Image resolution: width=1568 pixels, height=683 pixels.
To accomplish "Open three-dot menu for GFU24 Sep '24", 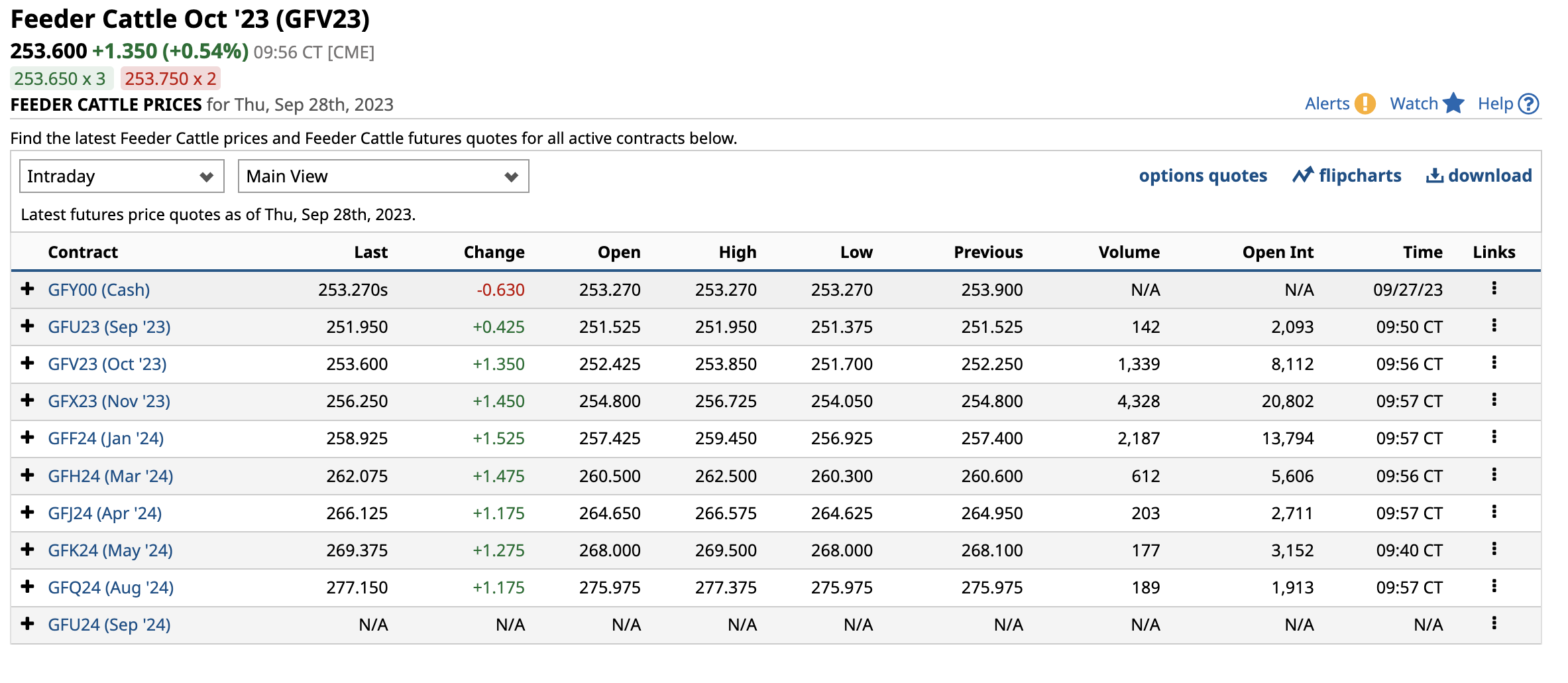I will 1494,623.
